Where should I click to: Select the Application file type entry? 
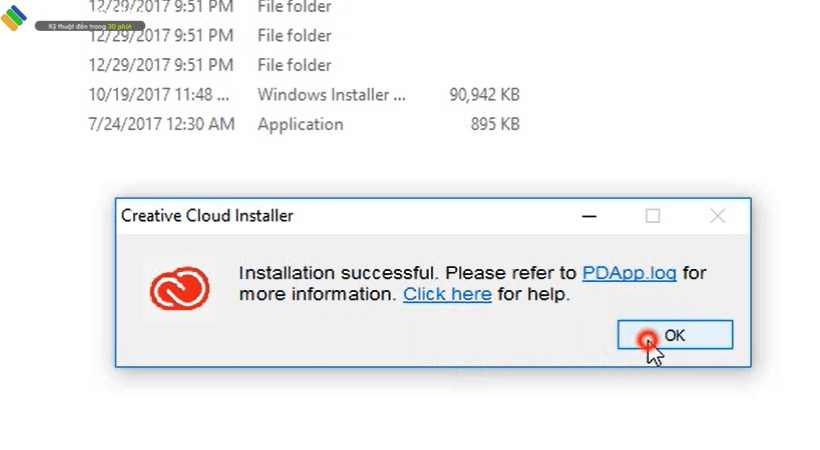point(300,125)
